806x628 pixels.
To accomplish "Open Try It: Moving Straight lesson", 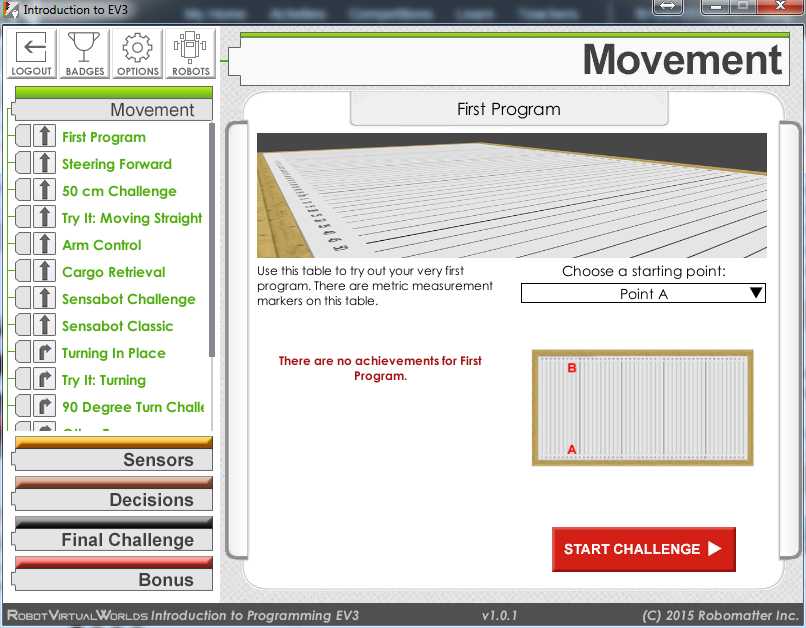I will pos(132,218).
